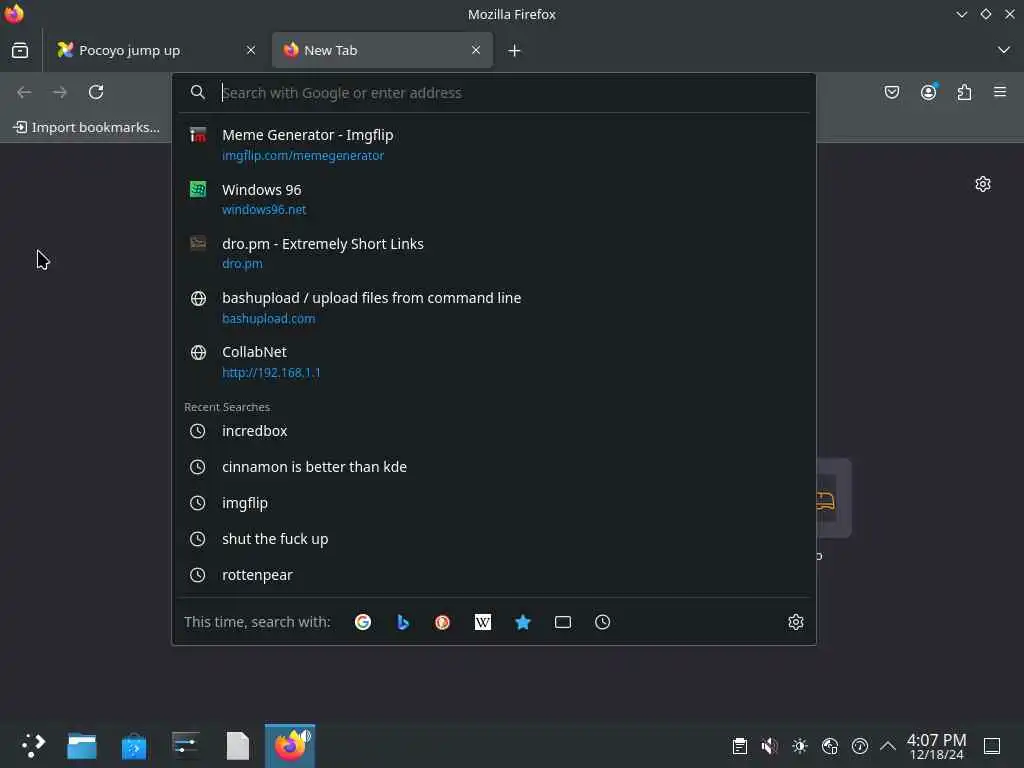
Task: Close the Pocoyo jump up tab
Action: [x=251, y=50]
